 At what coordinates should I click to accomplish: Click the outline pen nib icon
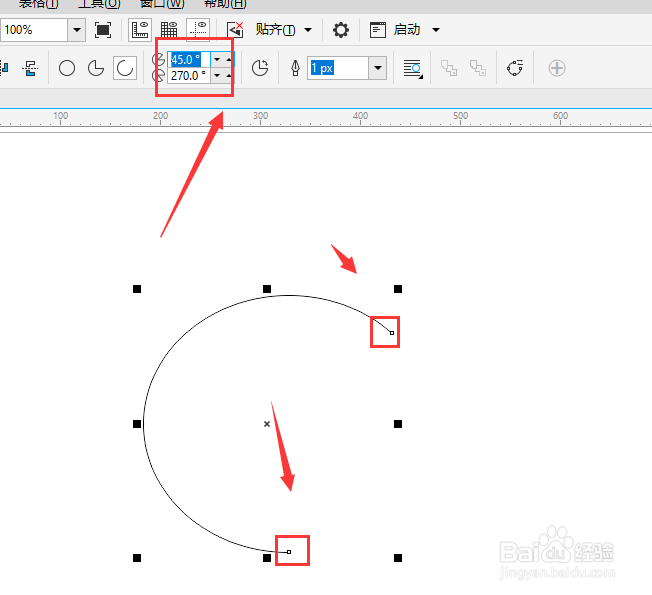point(295,68)
